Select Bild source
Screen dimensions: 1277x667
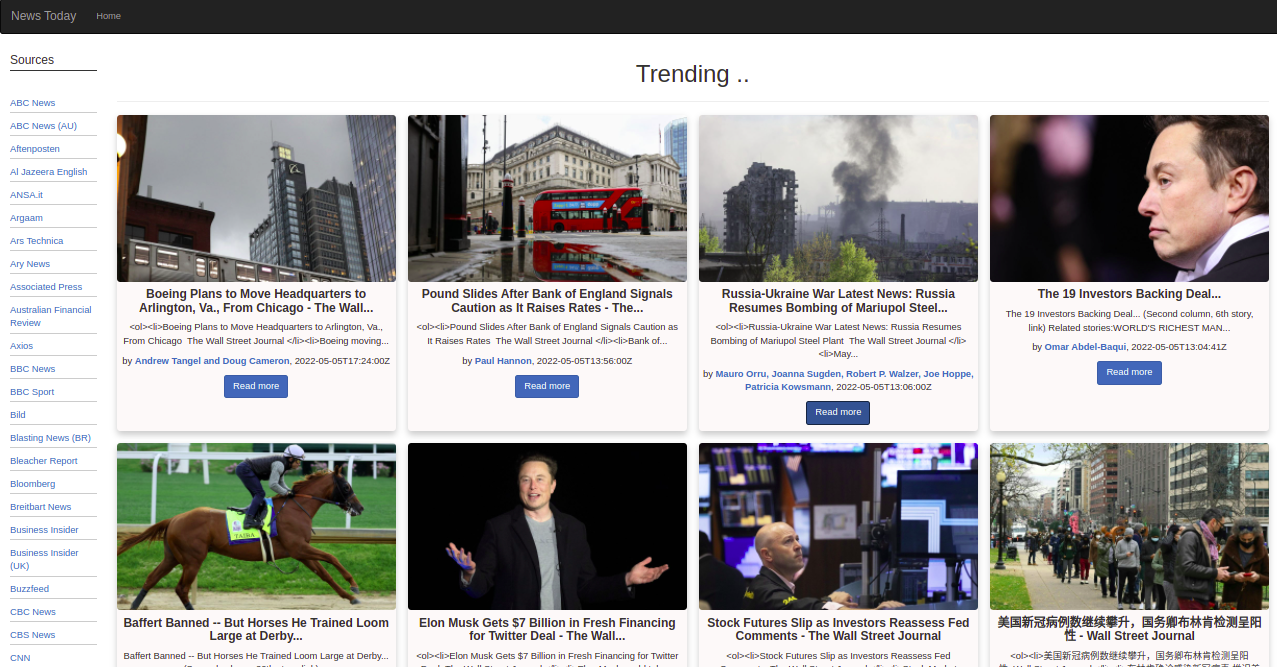18,415
